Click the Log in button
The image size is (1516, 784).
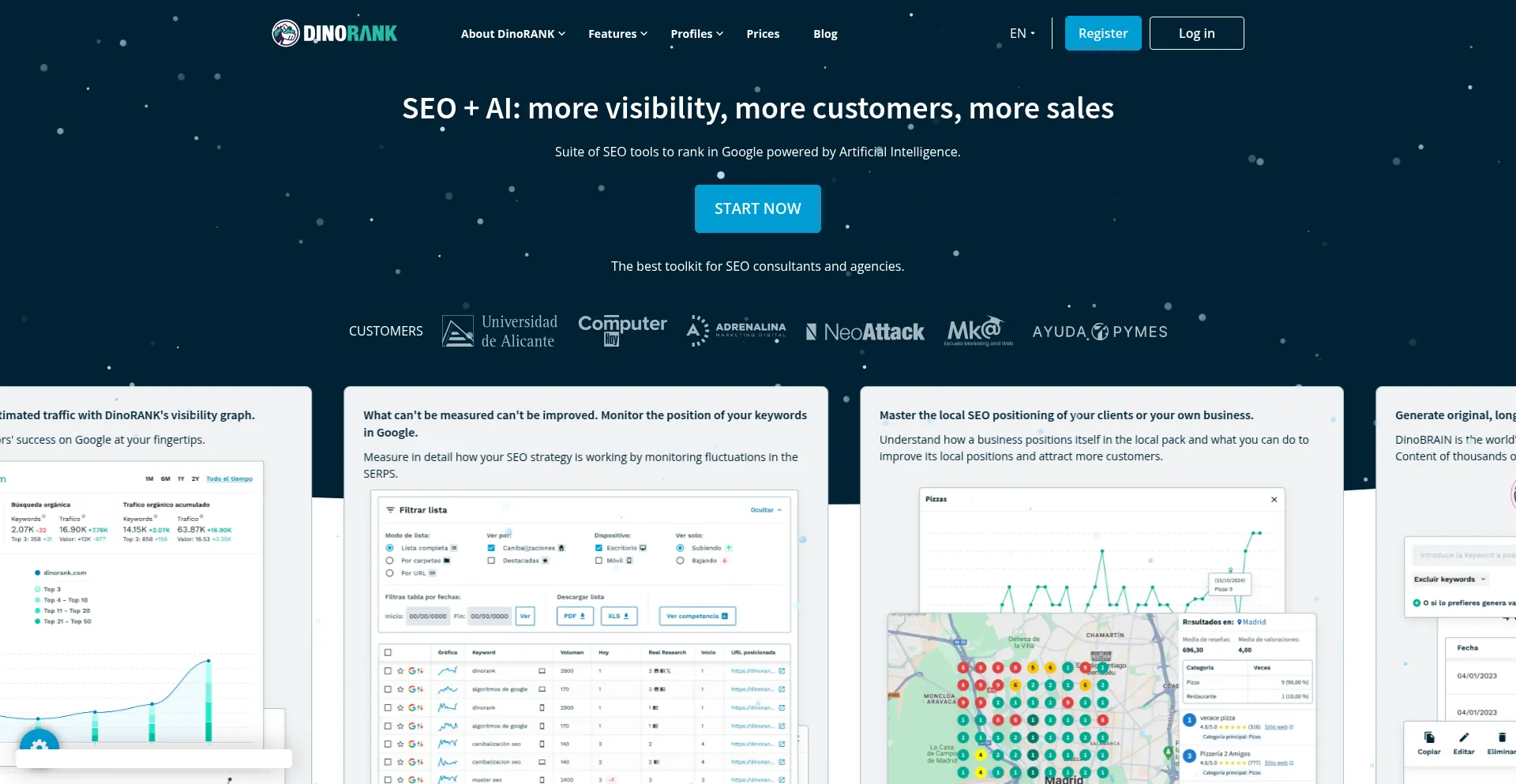pyautogui.click(x=1196, y=33)
